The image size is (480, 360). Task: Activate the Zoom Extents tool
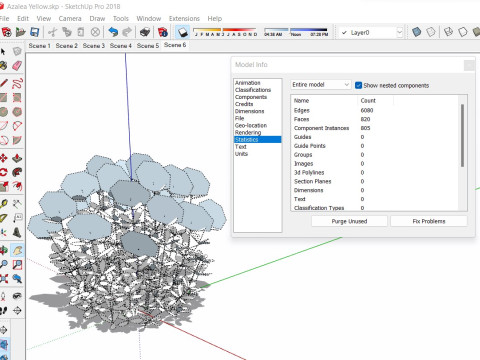pyautogui.click(x=4, y=278)
